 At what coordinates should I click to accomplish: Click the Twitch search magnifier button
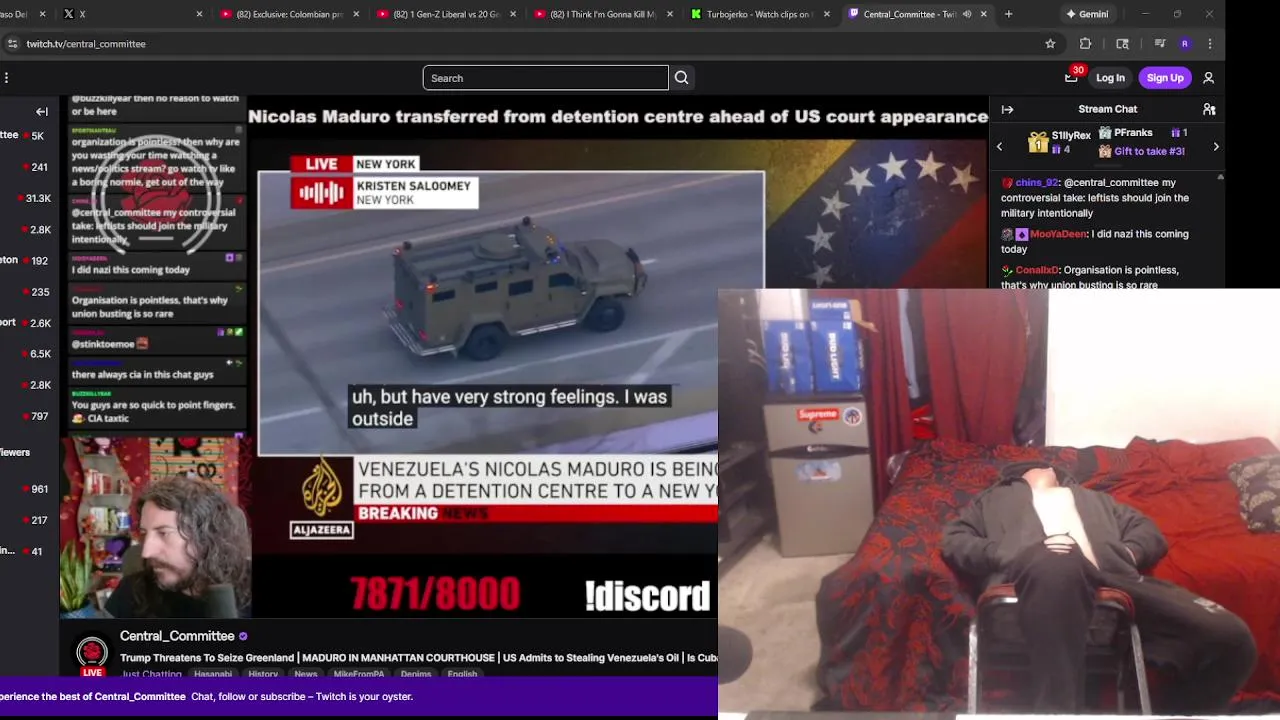tap(681, 78)
